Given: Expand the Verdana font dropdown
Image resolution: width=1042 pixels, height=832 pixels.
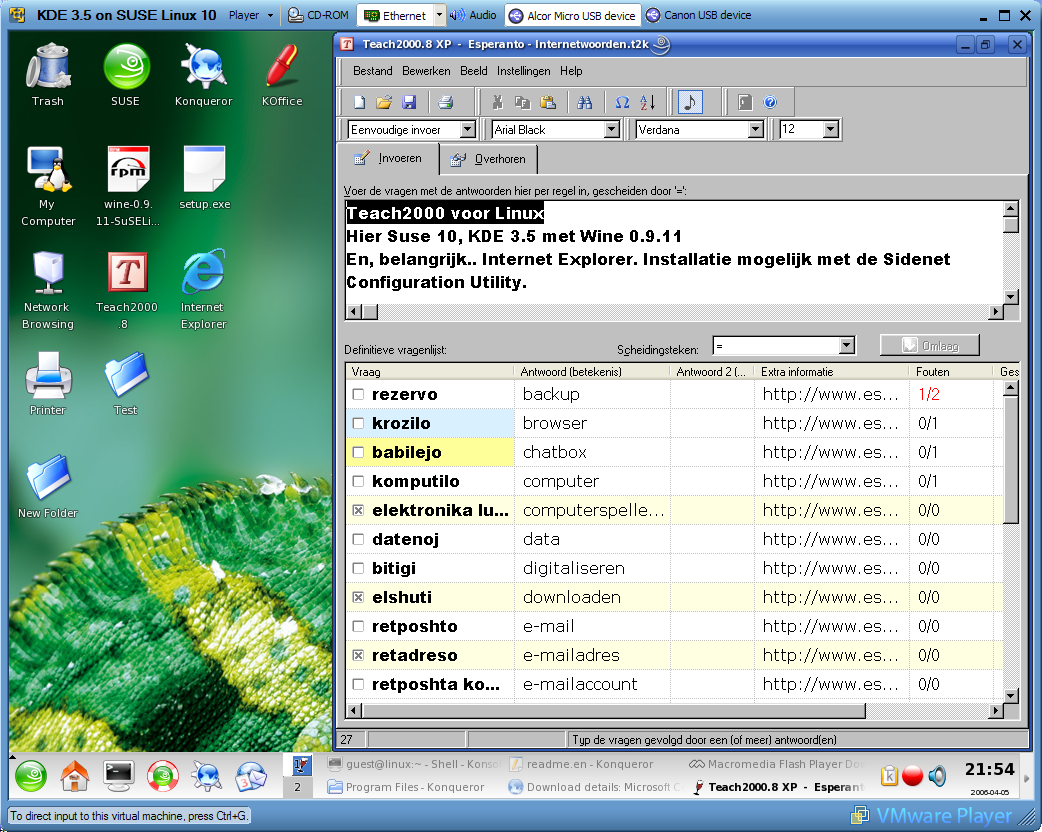Looking at the screenshot, I should (756, 130).
